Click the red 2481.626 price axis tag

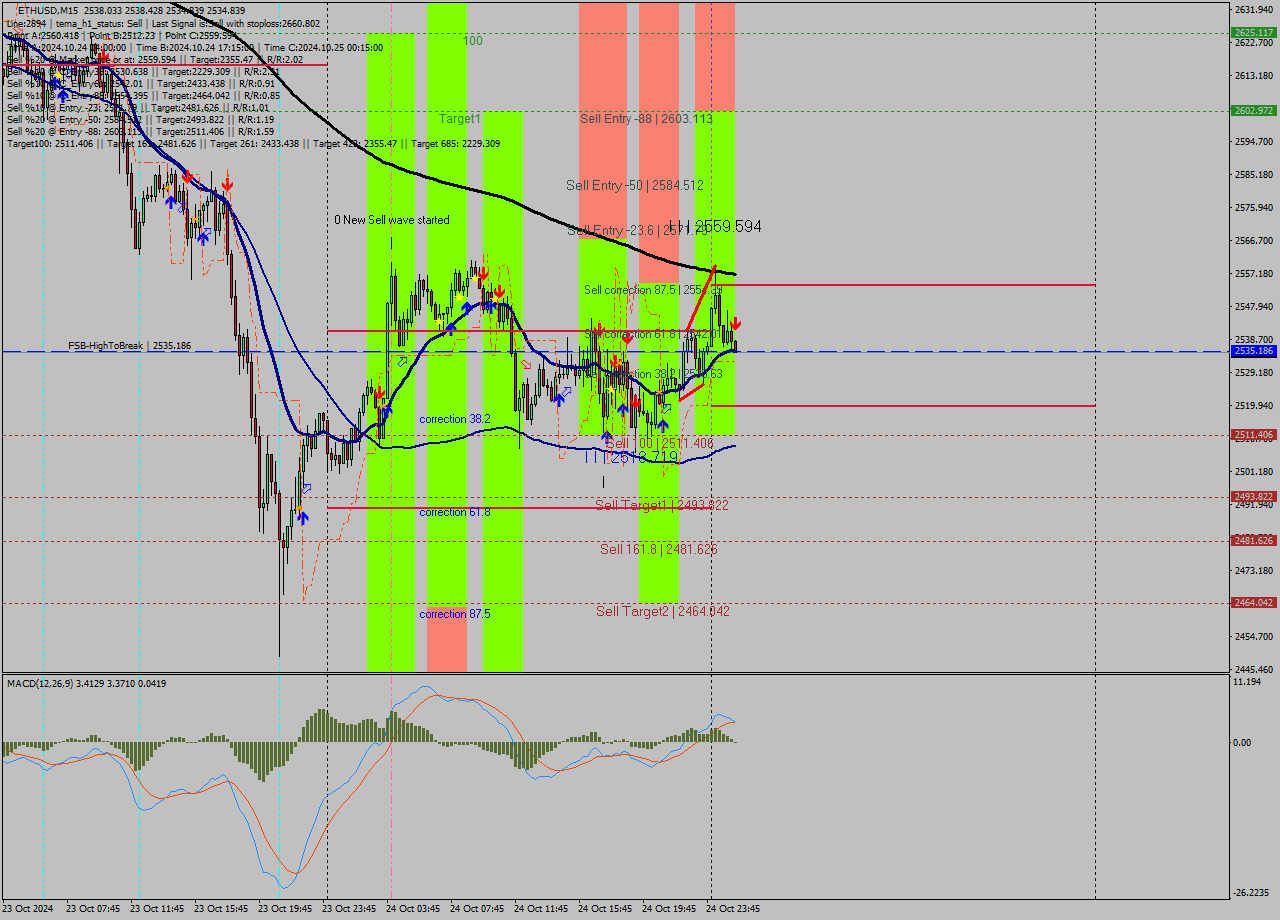(x=1252, y=541)
